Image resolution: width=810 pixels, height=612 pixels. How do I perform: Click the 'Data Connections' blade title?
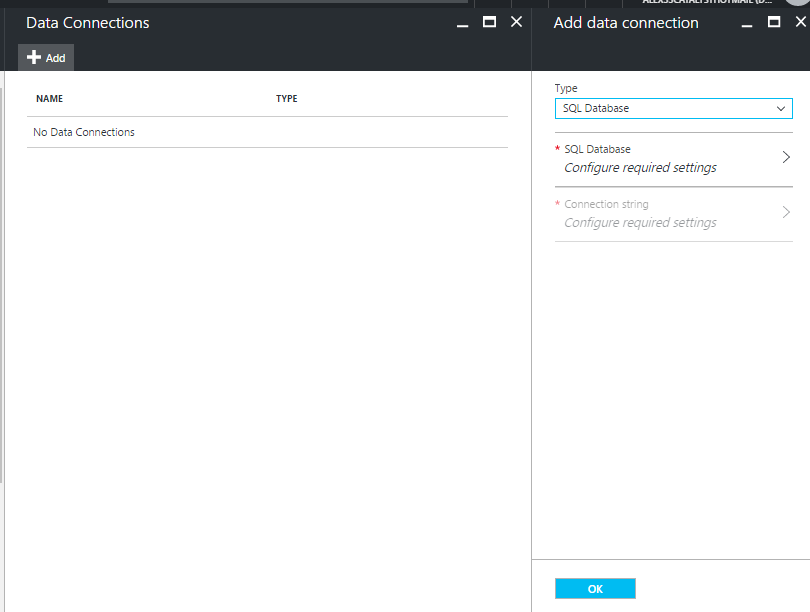(x=88, y=23)
